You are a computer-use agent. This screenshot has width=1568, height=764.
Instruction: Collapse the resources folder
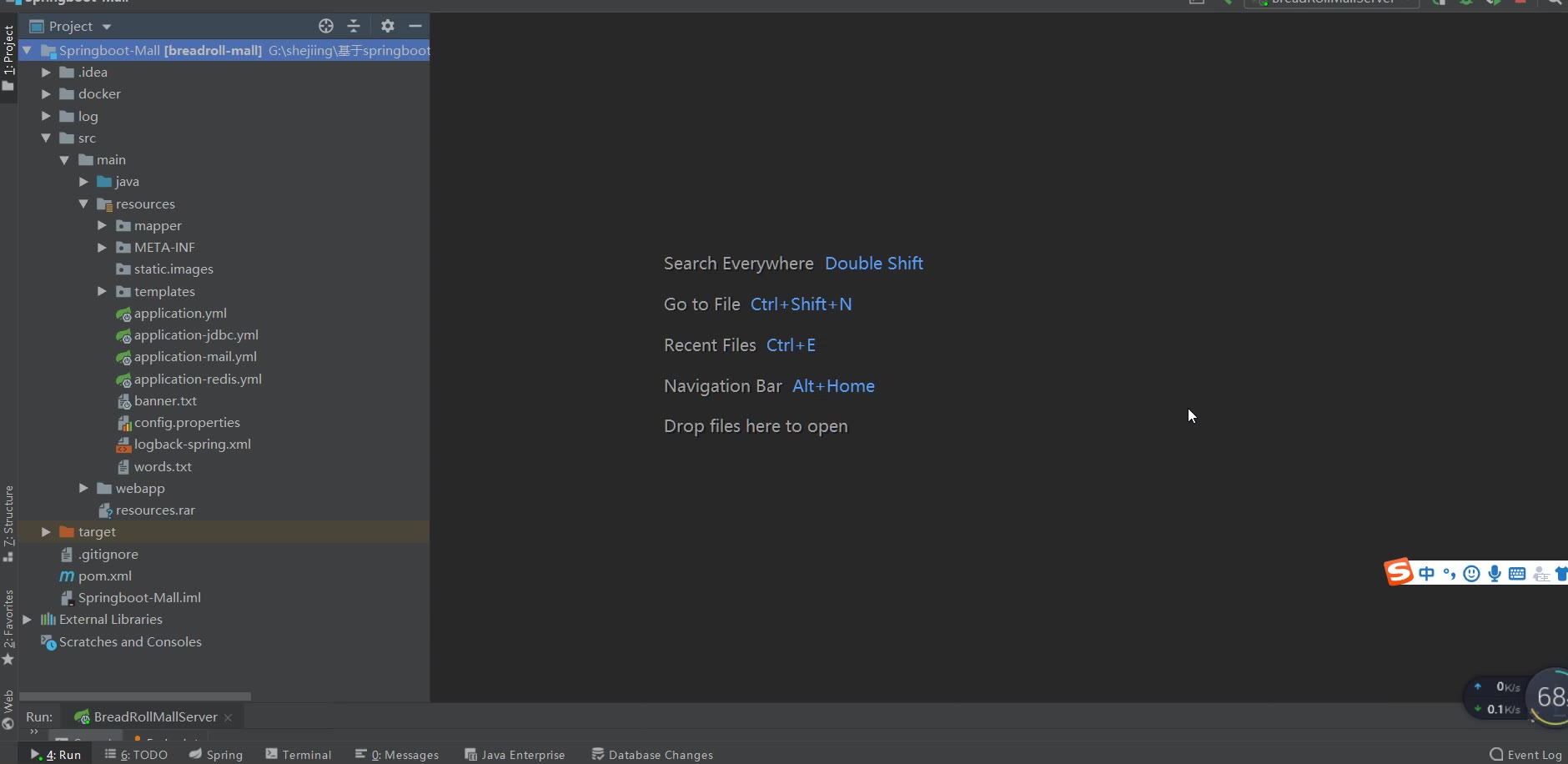[x=83, y=204]
